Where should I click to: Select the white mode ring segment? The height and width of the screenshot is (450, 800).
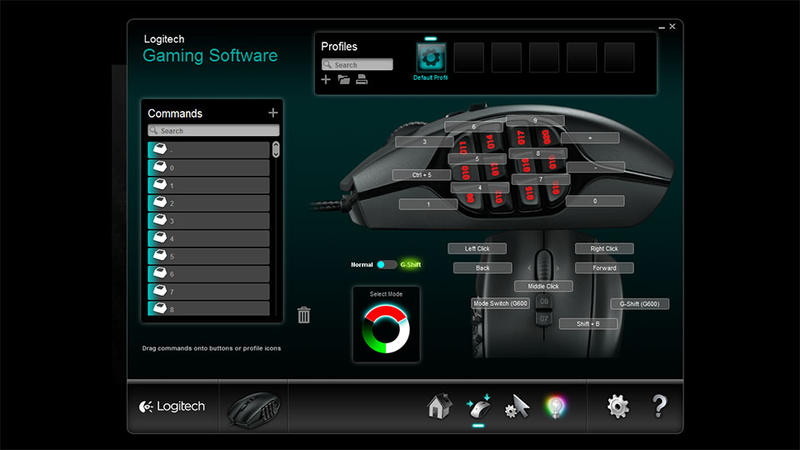coord(400,338)
